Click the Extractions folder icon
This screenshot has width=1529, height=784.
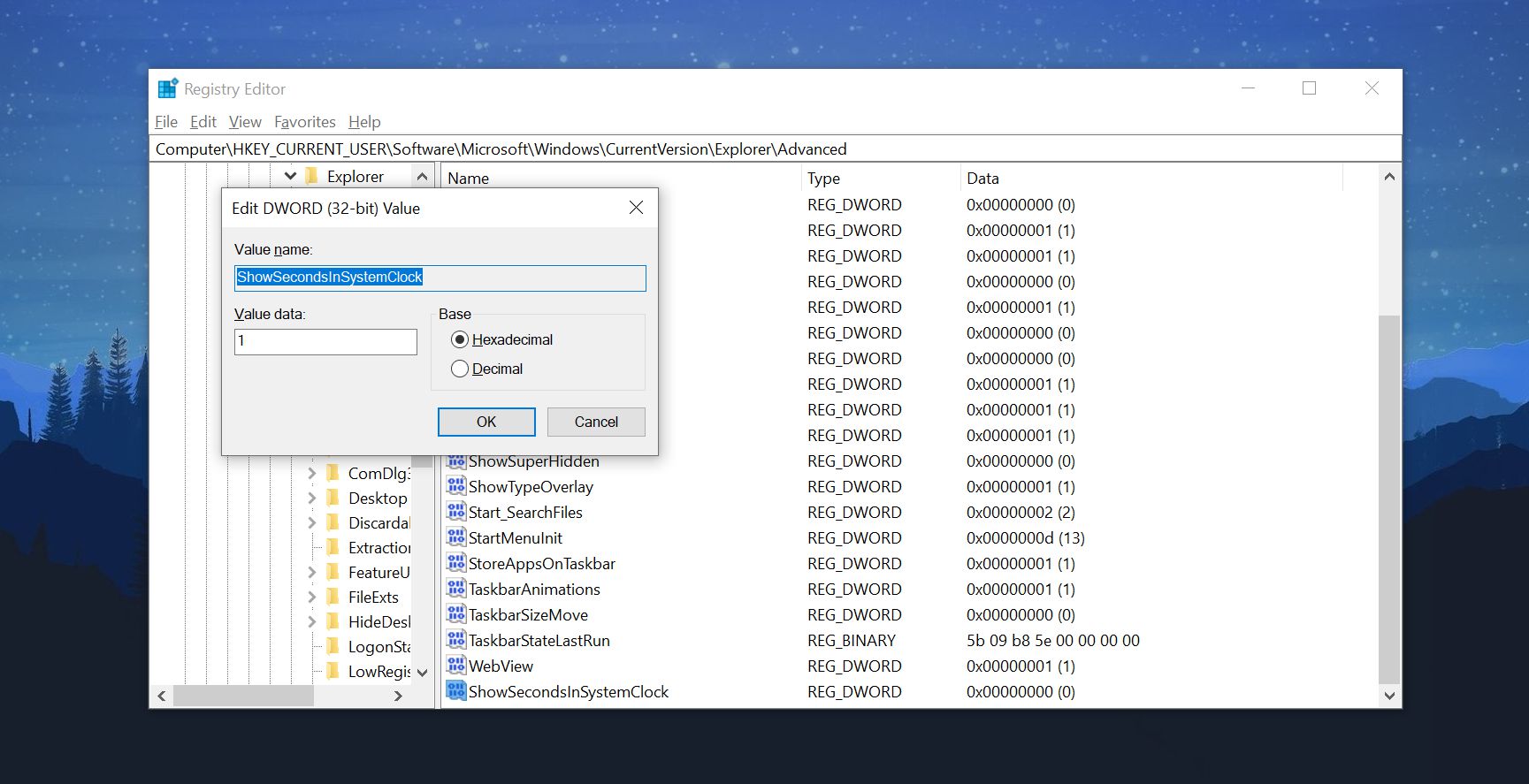point(333,547)
